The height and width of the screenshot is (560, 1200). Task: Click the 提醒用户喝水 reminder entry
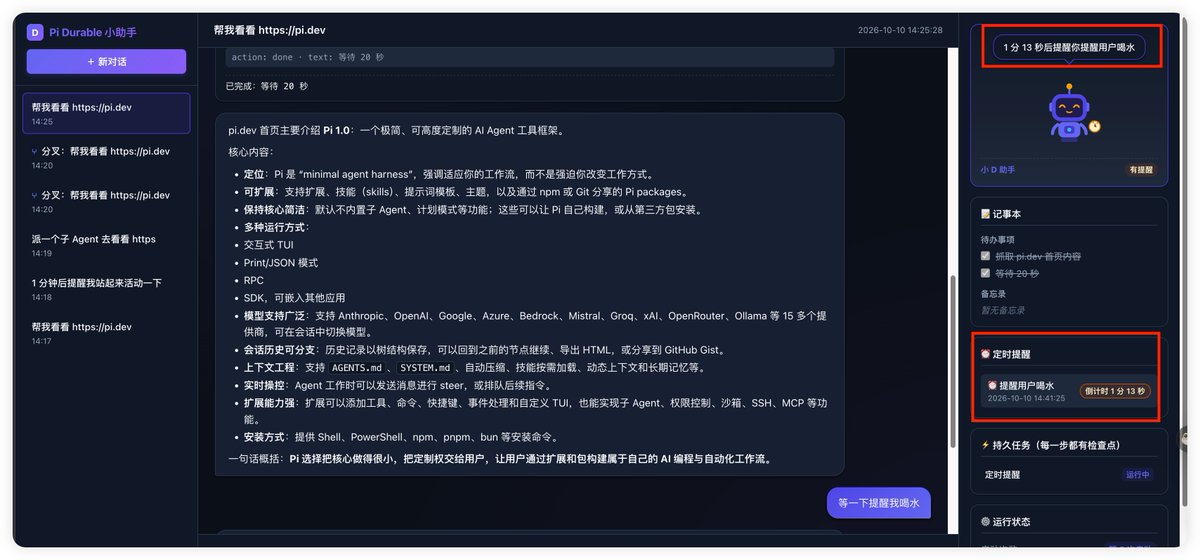(1069, 391)
